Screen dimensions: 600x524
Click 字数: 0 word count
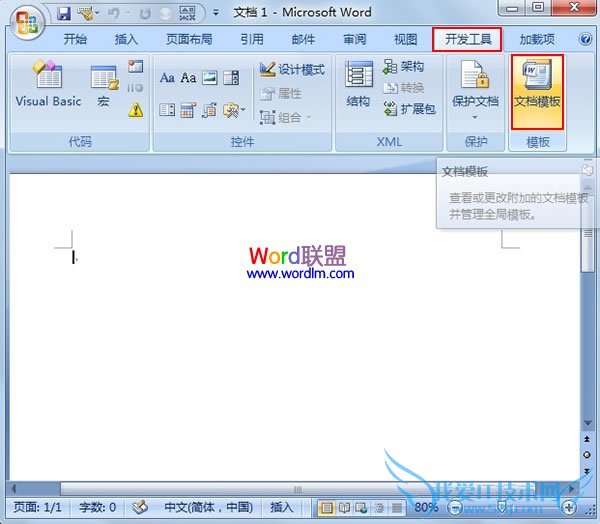[x=97, y=508]
